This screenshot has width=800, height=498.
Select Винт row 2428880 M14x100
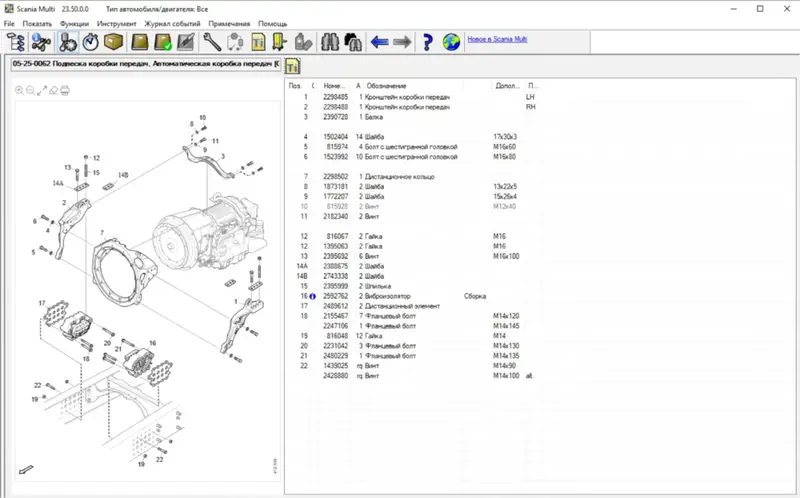pyautogui.click(x=411, y=376)
